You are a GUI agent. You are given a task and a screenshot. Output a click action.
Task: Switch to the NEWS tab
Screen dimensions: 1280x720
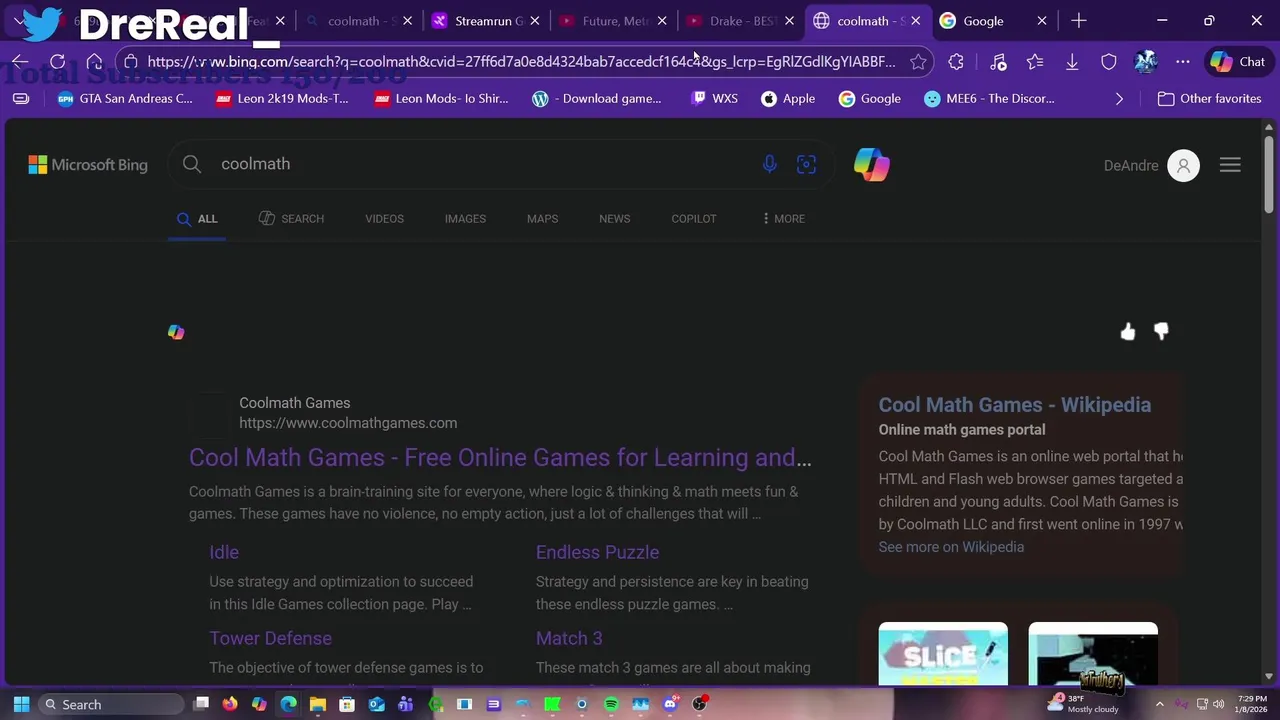614,218
